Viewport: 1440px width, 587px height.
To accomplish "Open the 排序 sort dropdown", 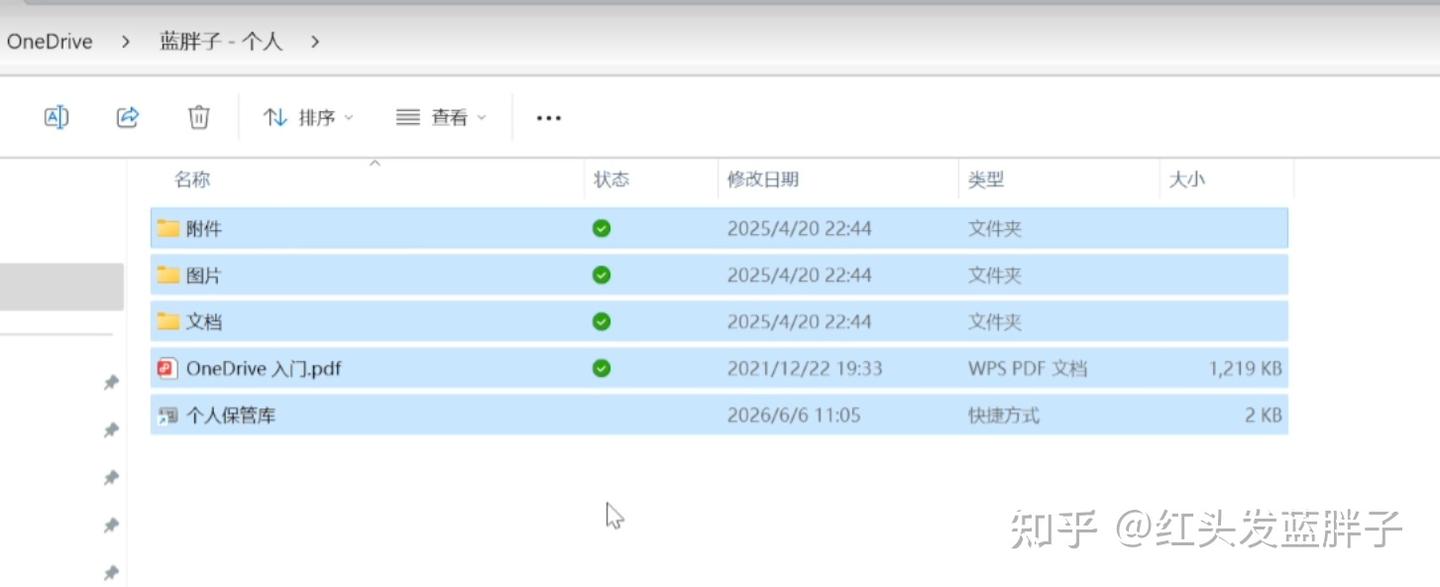I will tap(308, 117).
